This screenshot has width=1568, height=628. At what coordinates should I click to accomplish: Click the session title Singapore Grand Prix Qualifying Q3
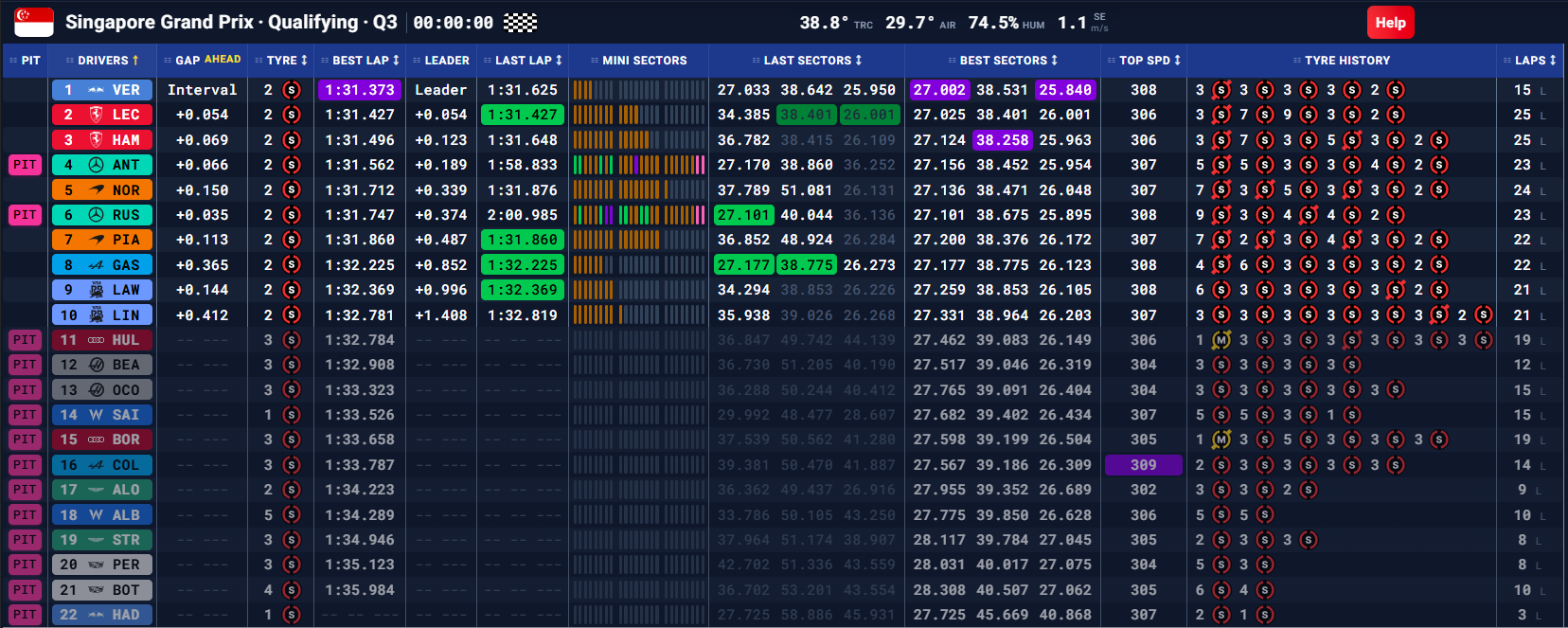point(231,22)
